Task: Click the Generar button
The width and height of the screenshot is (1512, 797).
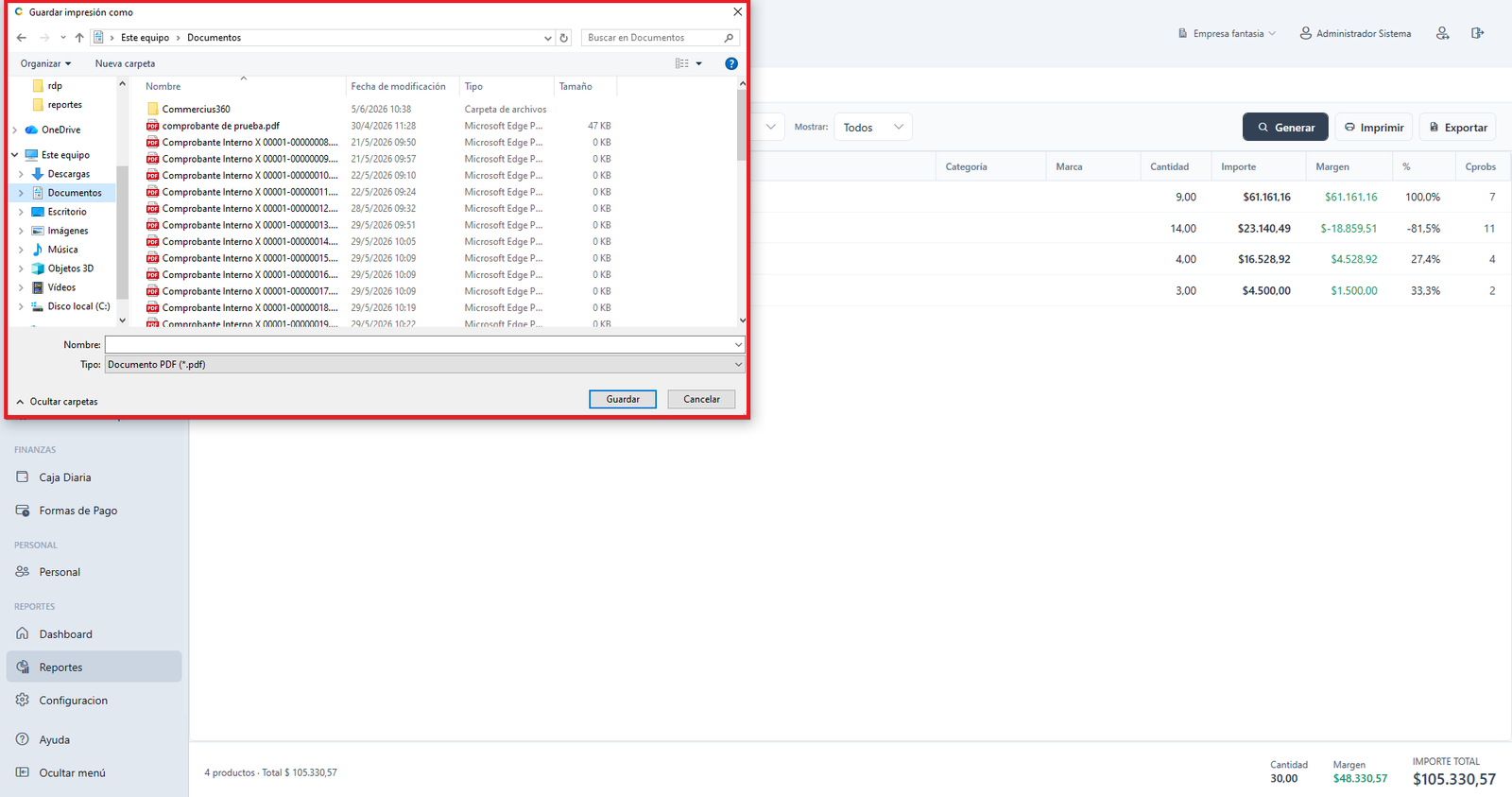Action: coord(1285,128)
